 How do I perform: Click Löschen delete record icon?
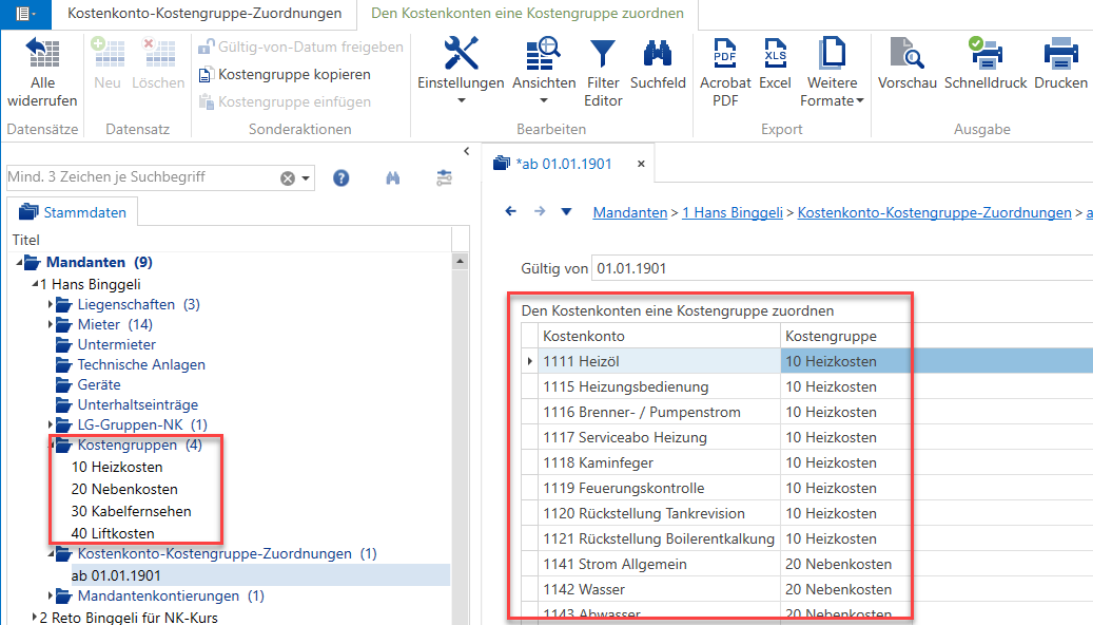(x=158, y=54)
